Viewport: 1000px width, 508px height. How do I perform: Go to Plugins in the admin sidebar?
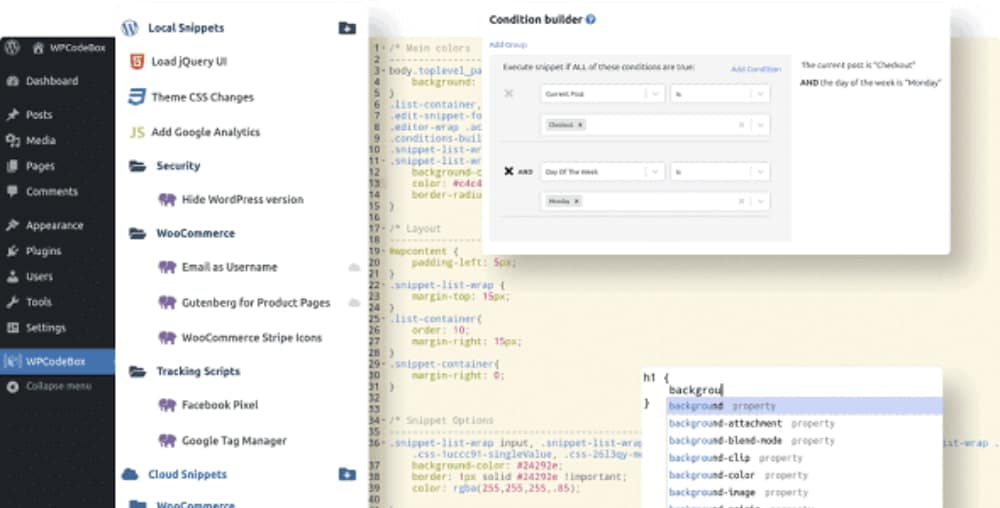pyautogui.click(x=43, y=251)
